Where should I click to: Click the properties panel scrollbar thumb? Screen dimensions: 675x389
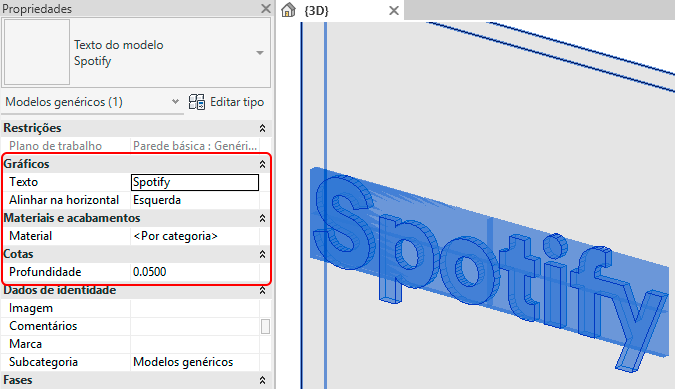tap(266, 327)
